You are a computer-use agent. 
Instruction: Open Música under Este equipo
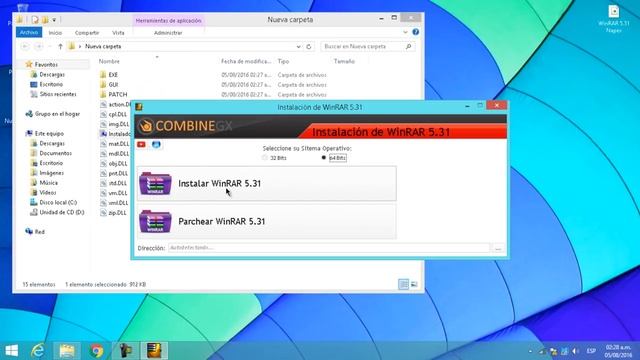[x=48, y=182]
